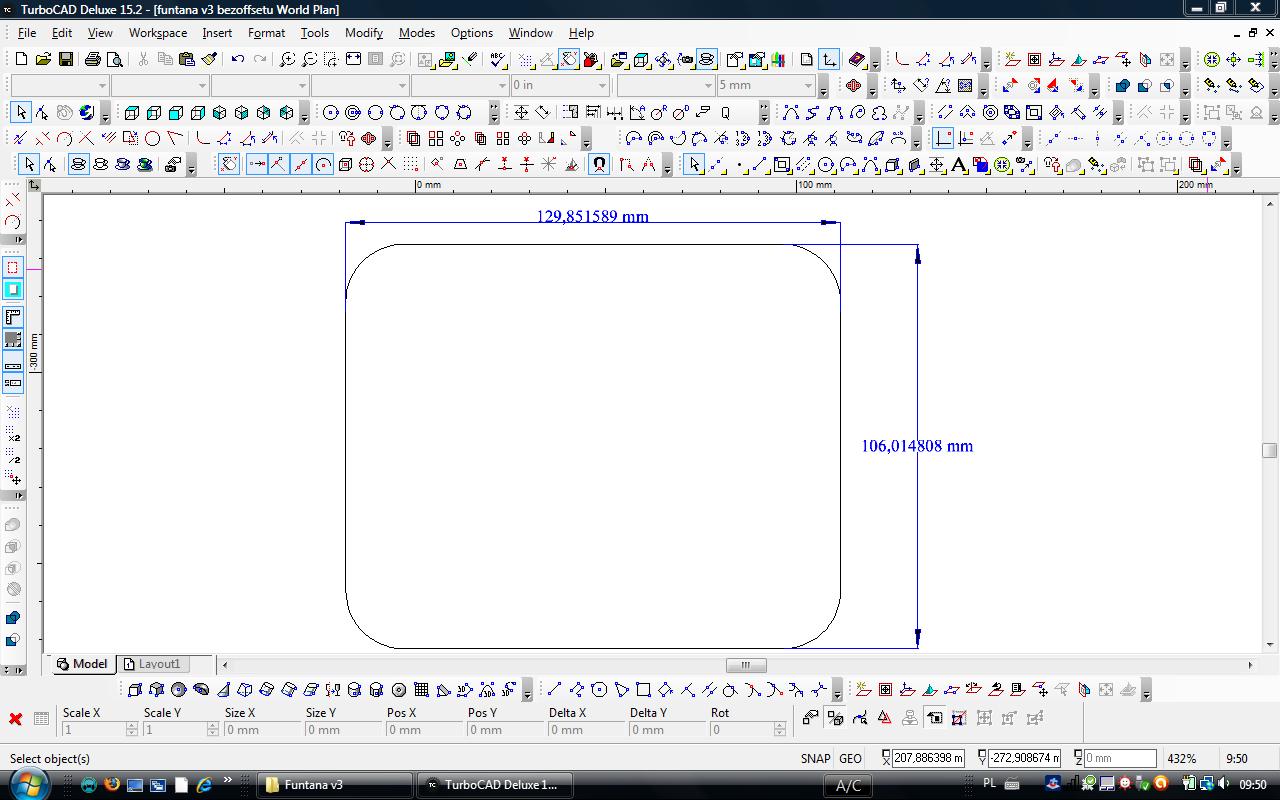The height and width of the screenshot is (800, 1280).
Task: Open the 5 mm dropdown
Action: tap(808, 86)
